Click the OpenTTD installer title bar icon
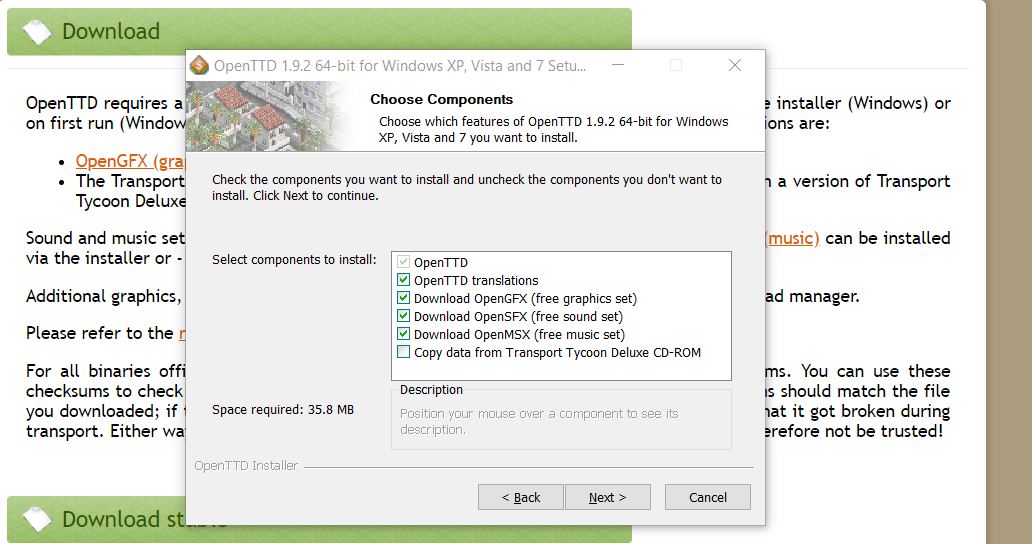This screenshot has width=1032, height=544. pyautogui.click(x=199, y=66)
